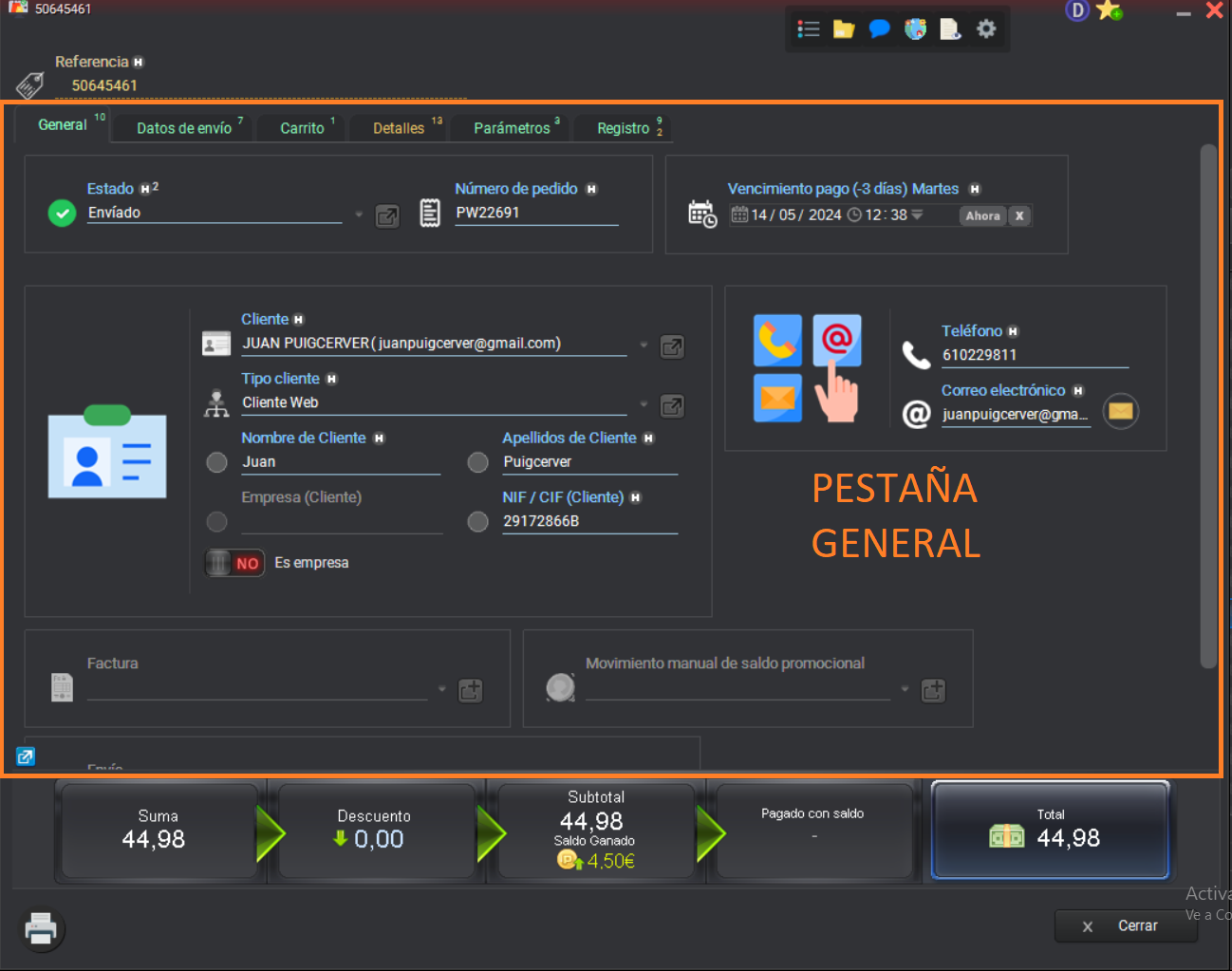Open the yellow folder toolbar icon
The image size is (1232, 971).
point(843,28)
